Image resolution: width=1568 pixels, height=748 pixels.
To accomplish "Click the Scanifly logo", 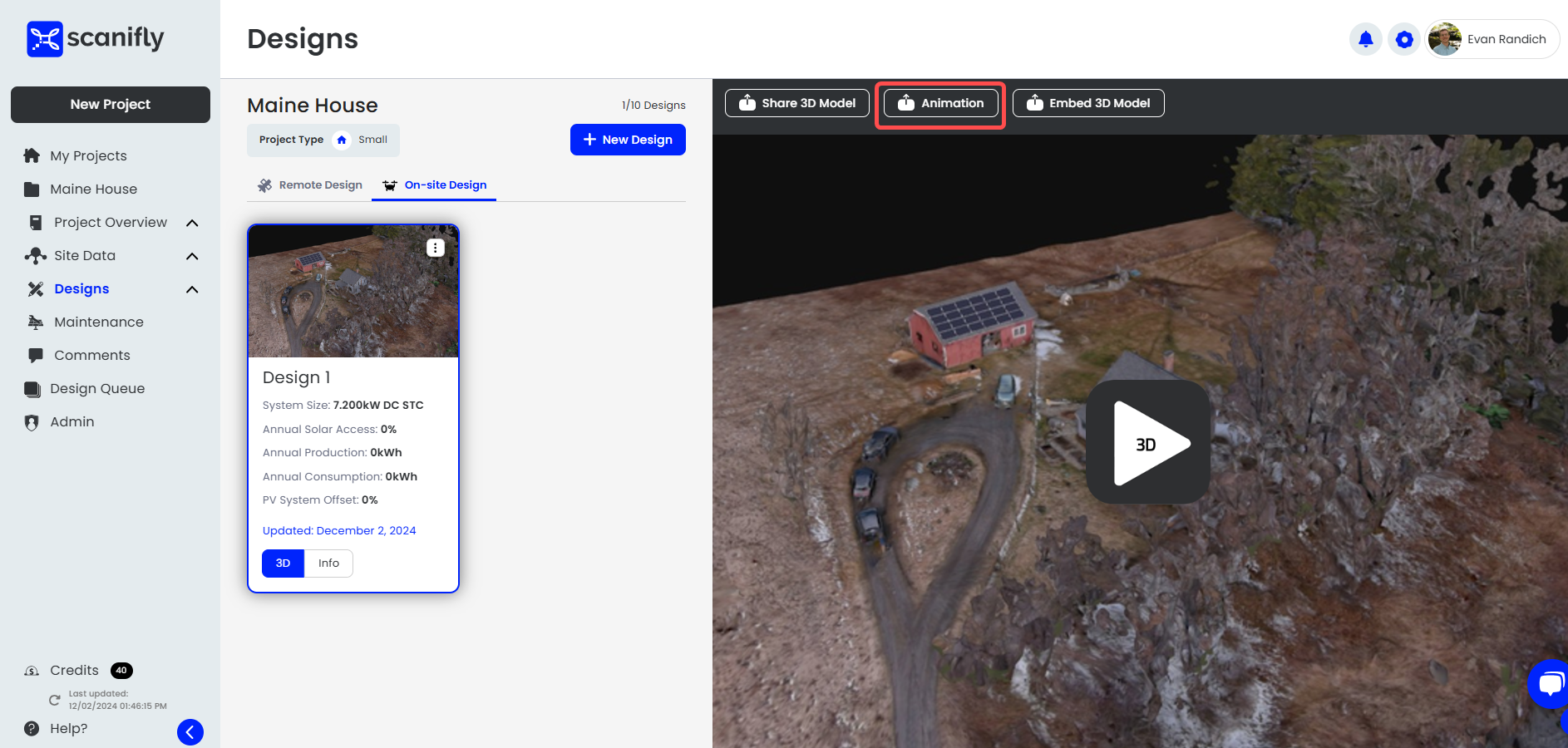I will [x=96, y=38].
